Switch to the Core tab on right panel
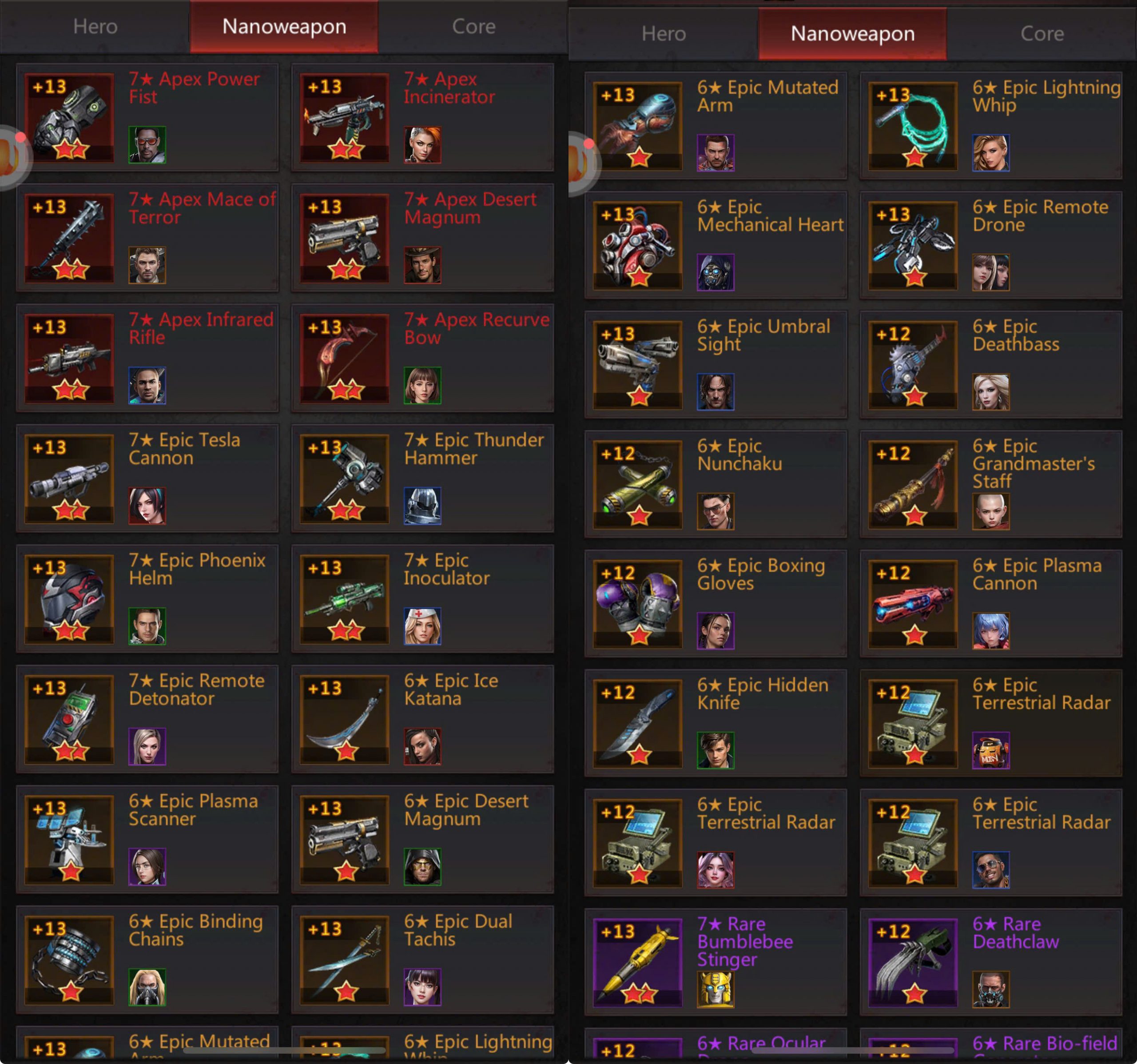The width and height of the screenshot is (1137, 1064). (1042, 34)
